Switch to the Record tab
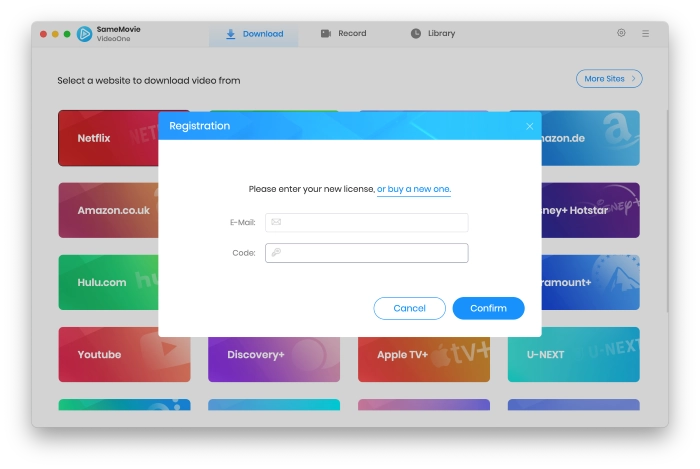The image size is (700, 469). pyautogui.click(x=343, y=33)
